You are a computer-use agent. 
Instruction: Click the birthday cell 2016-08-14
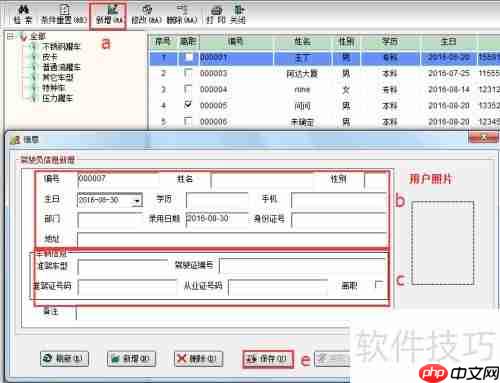pos(449,89)
